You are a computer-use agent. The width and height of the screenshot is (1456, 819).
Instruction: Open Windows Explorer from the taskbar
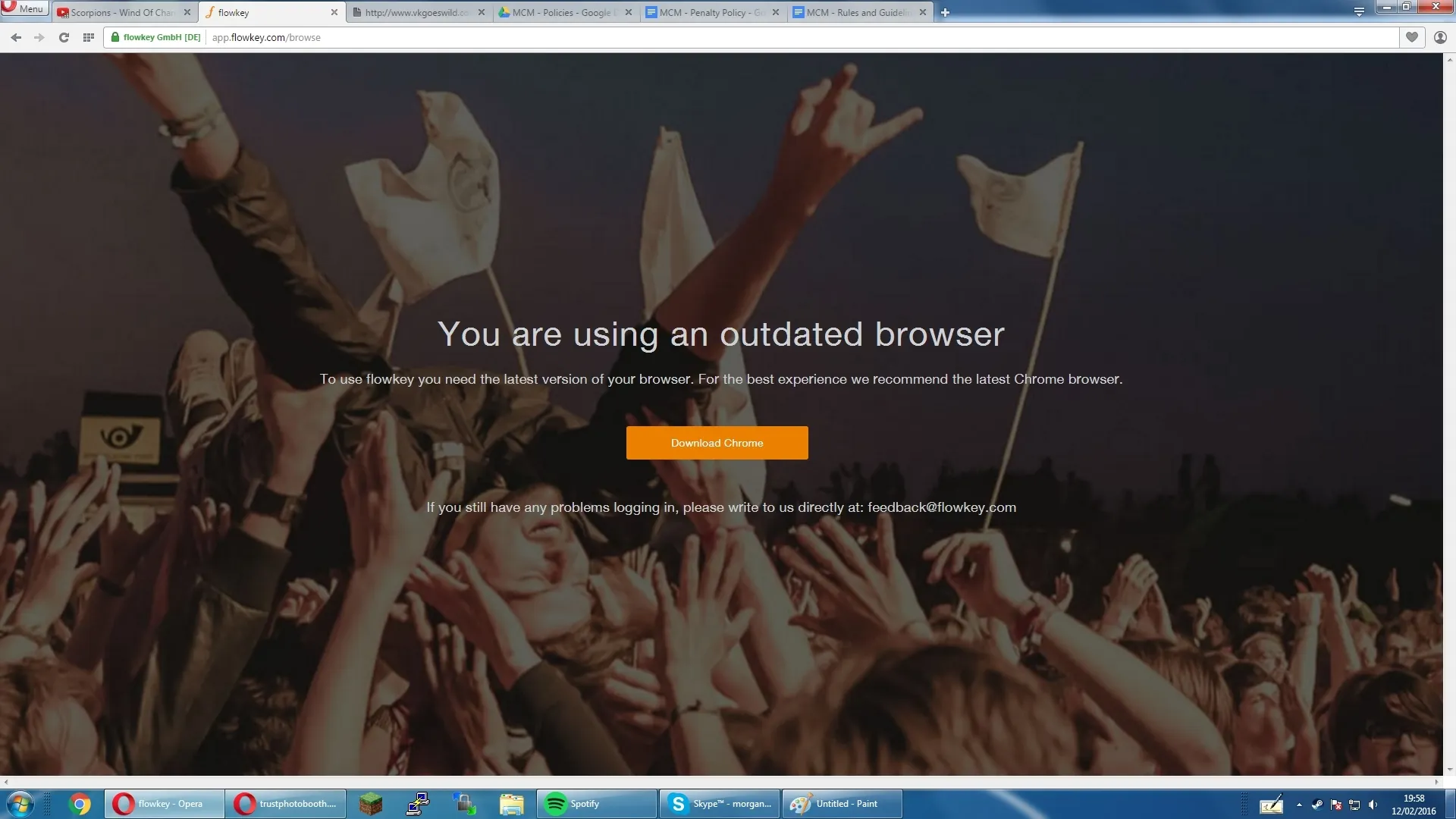512,804
